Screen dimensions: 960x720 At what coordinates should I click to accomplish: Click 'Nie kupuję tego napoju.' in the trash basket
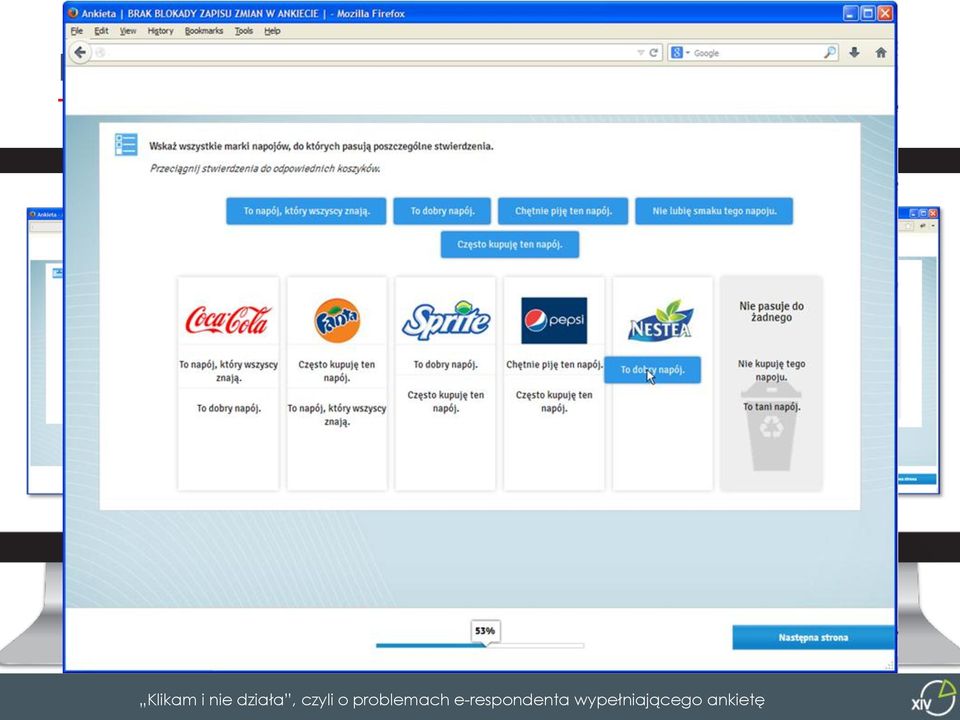[x=771, y=370]
